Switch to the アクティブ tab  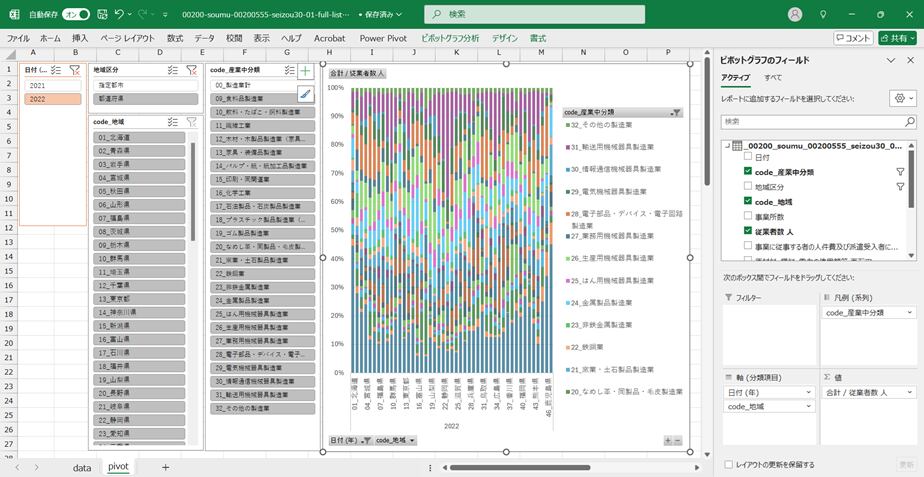(735, 77)
